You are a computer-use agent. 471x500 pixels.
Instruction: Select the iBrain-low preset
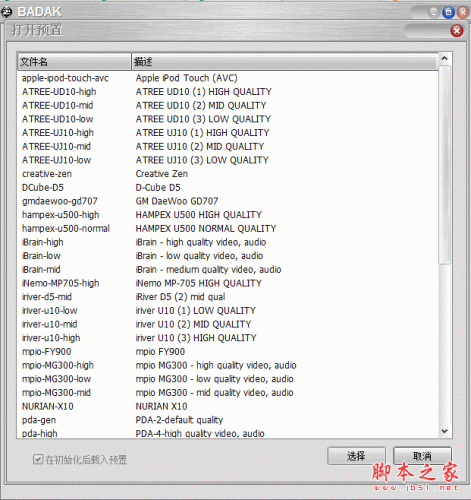[41, 256]
